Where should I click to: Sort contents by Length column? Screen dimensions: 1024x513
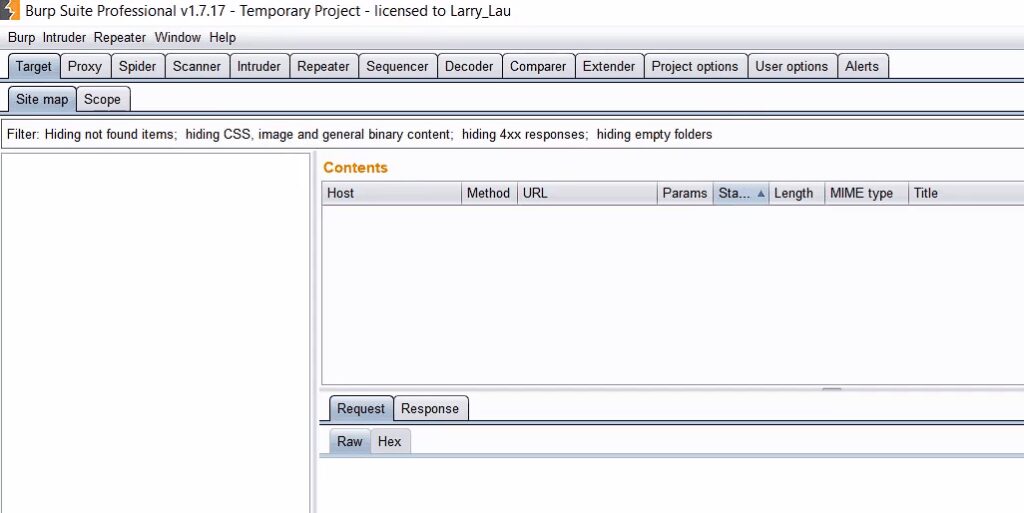coord(797,193)
